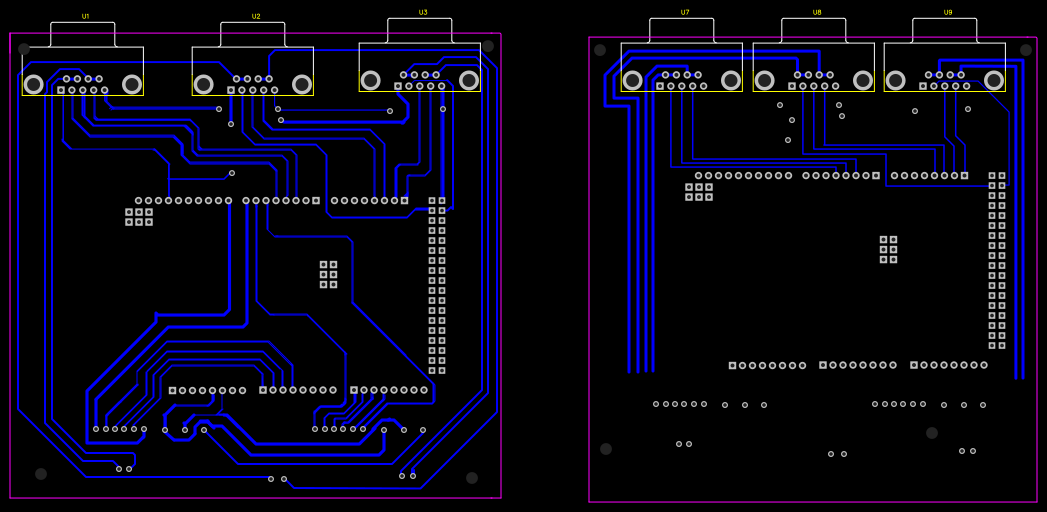Click left board's bottom-right corner mounting hole
The height and width of the screenshot is (512, 1047).
coord(472,478)
